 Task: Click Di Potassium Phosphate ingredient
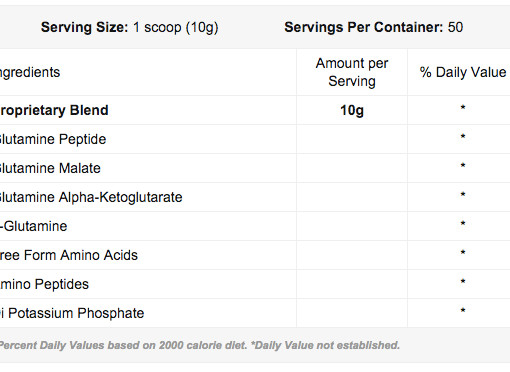click(x=72, y=313)
